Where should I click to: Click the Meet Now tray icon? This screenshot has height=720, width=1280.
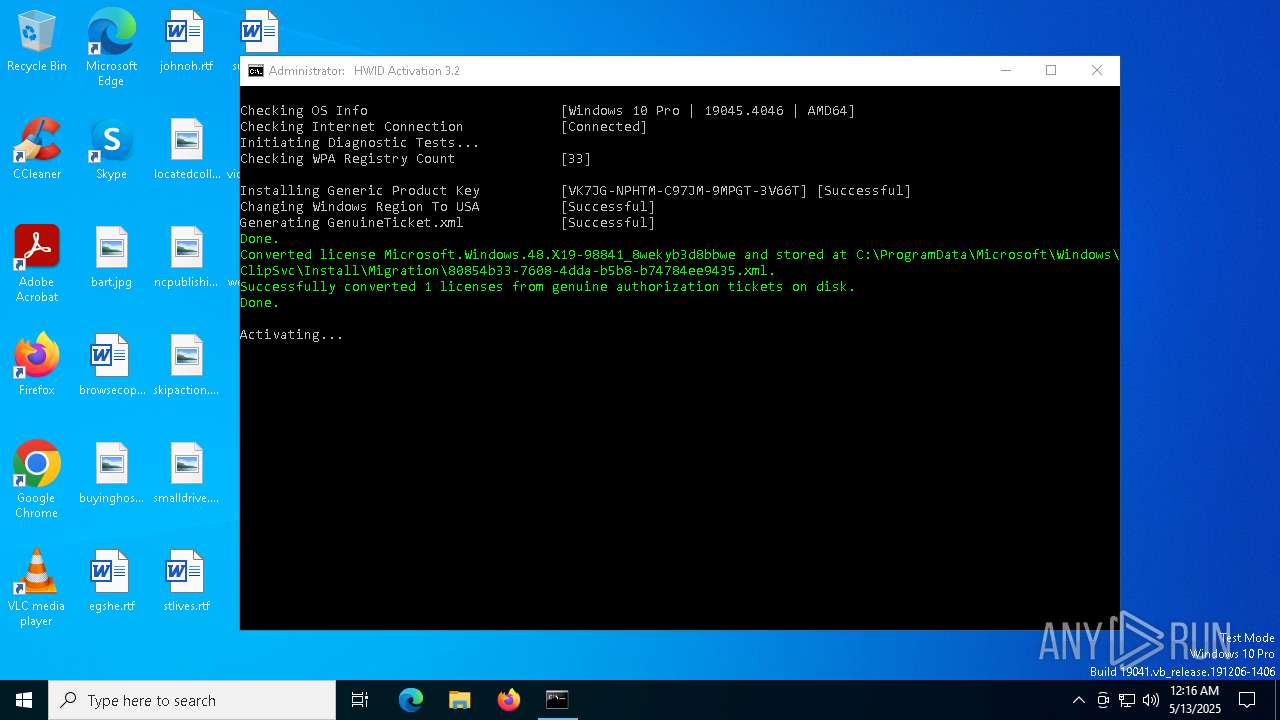(1103, 700)
